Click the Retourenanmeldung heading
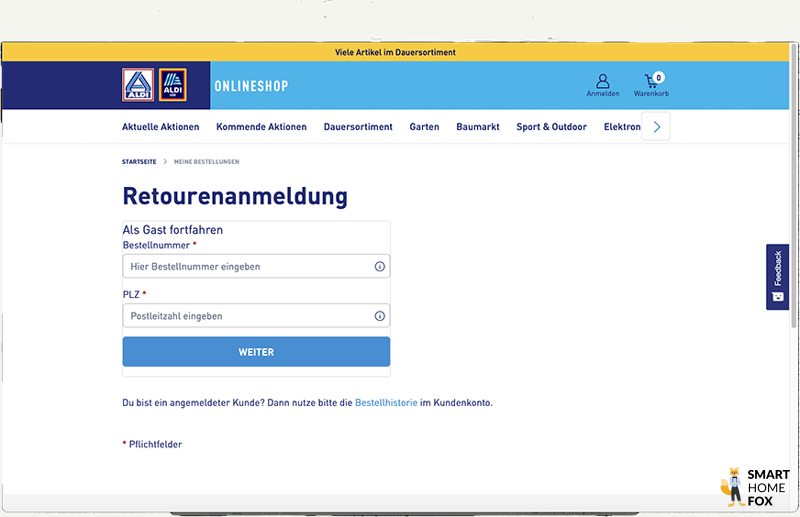This screenshot has width=800, height=517. click(235, 196)
